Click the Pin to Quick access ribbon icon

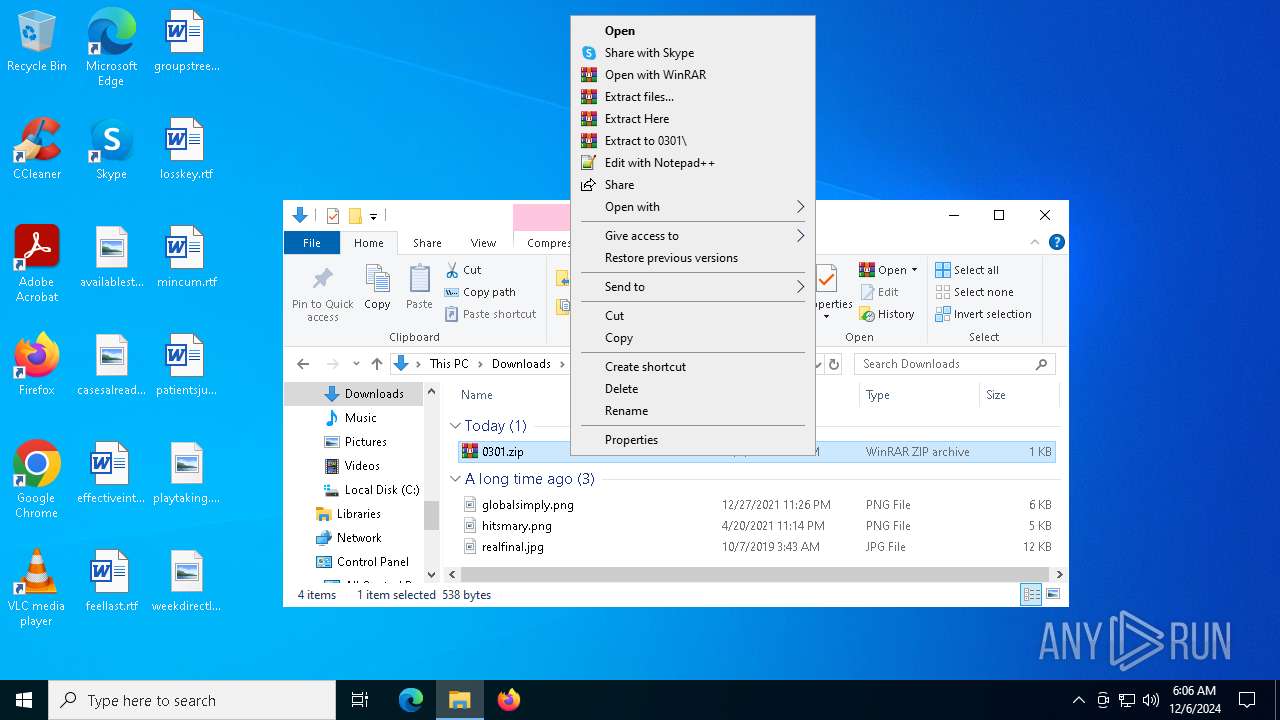tap(322, 293)
